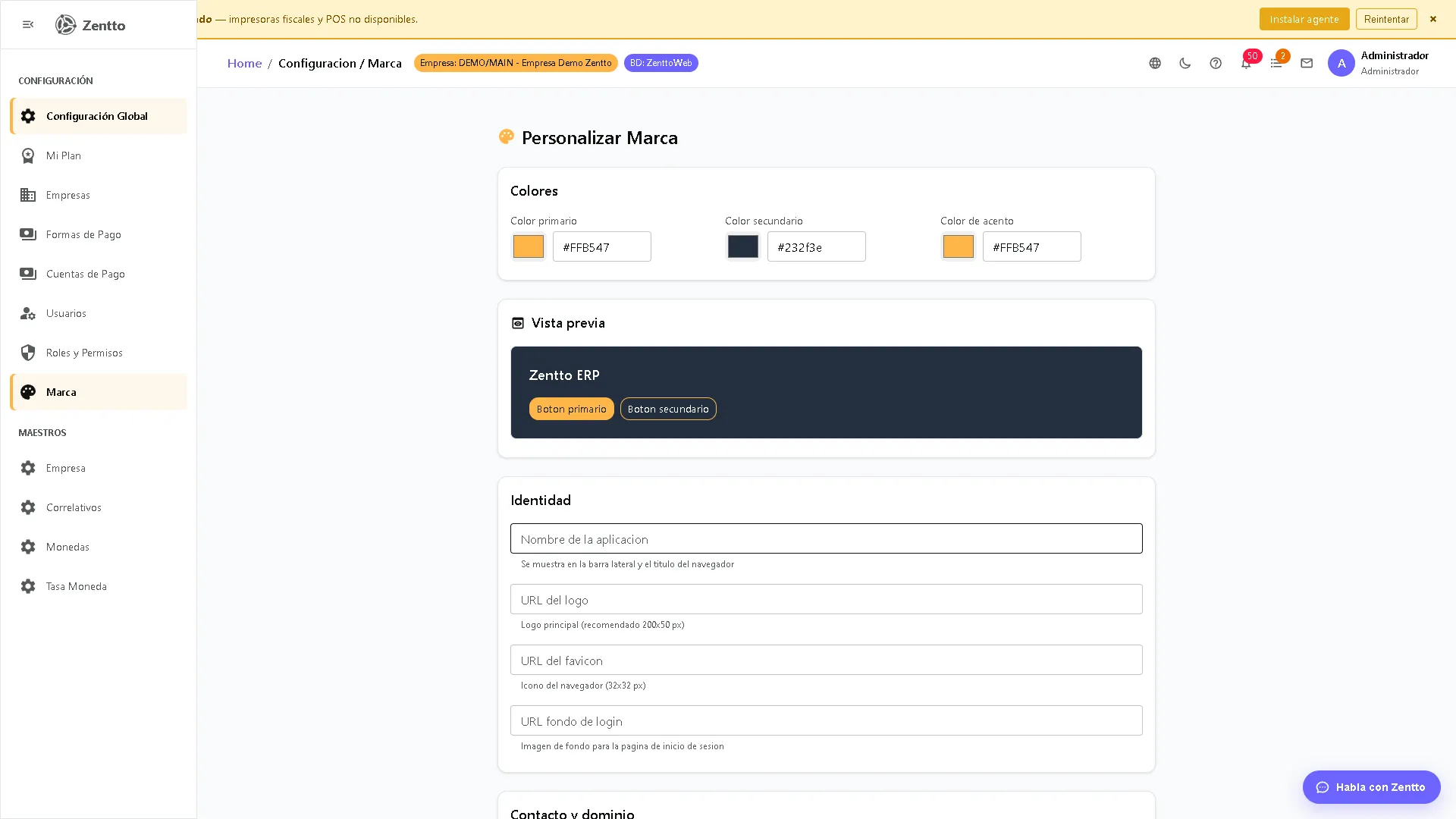Focus URL del logo field
Screen dimensions: 1456x819
point(827,599)
